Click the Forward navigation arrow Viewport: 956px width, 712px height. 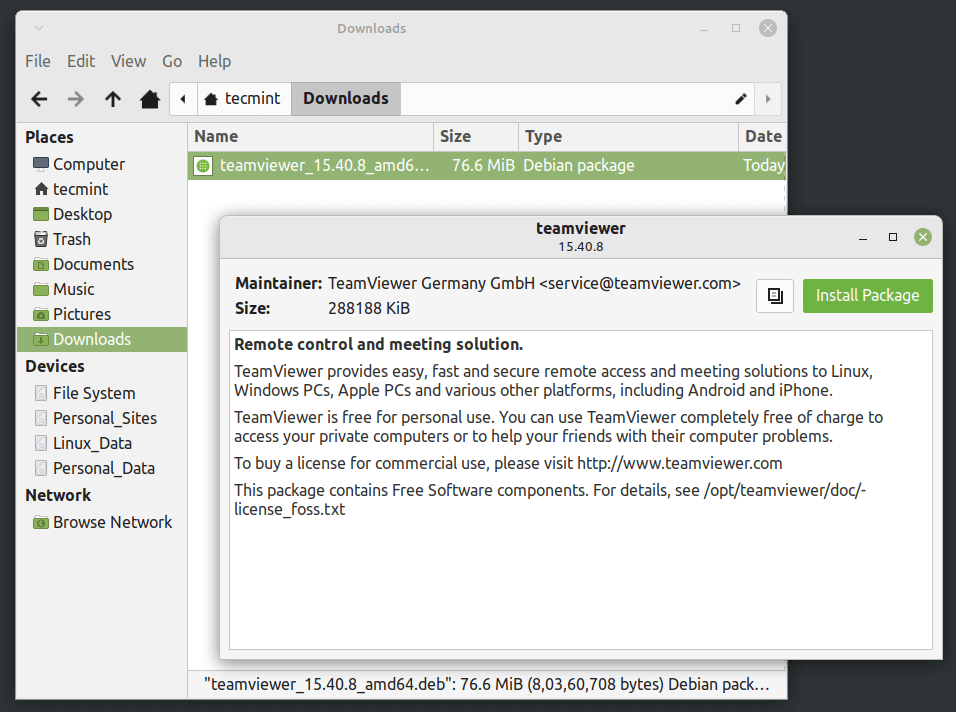76,99
